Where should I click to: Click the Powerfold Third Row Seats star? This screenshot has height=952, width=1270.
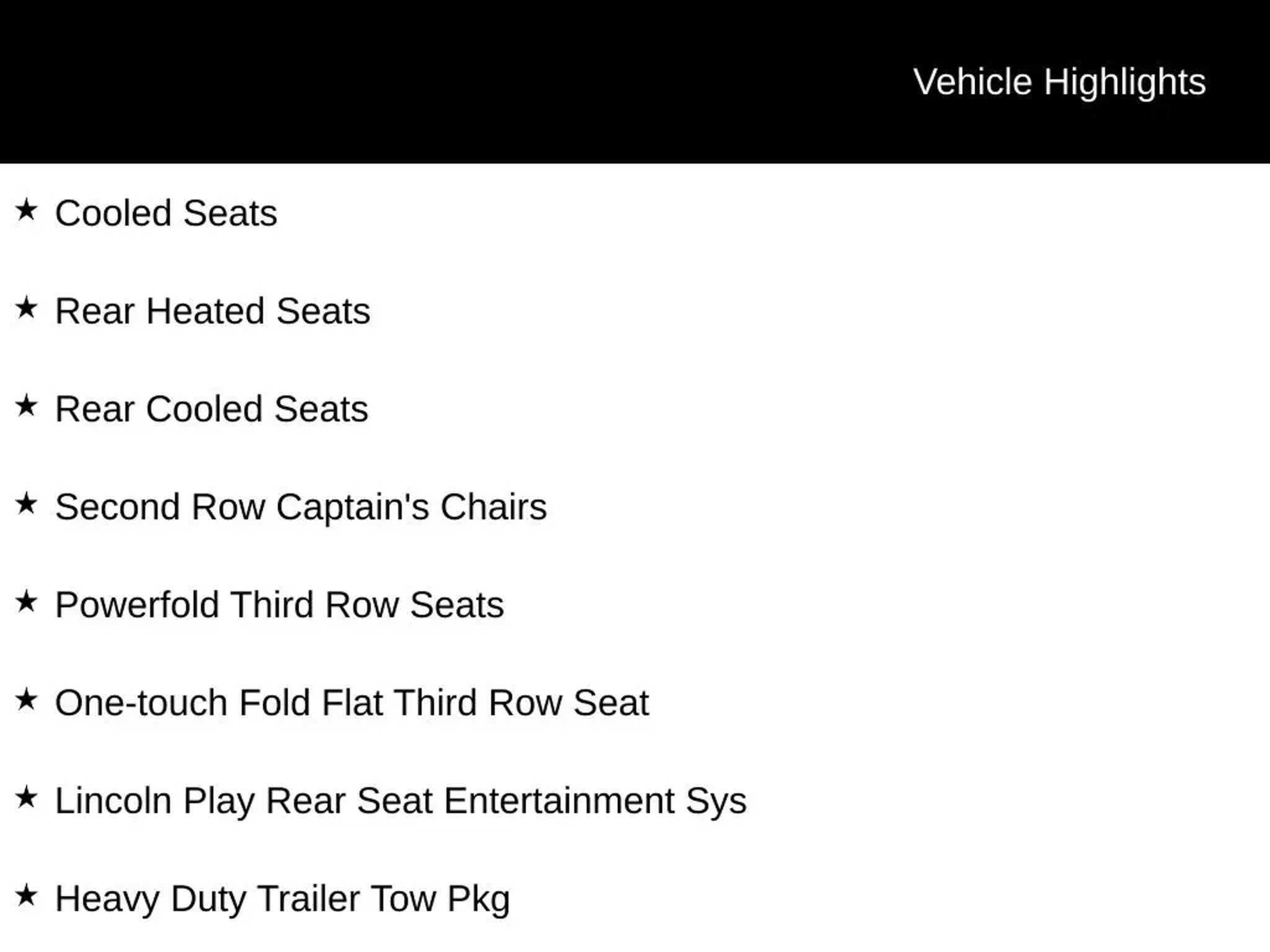pyautogui.click(x=26, y=601)
